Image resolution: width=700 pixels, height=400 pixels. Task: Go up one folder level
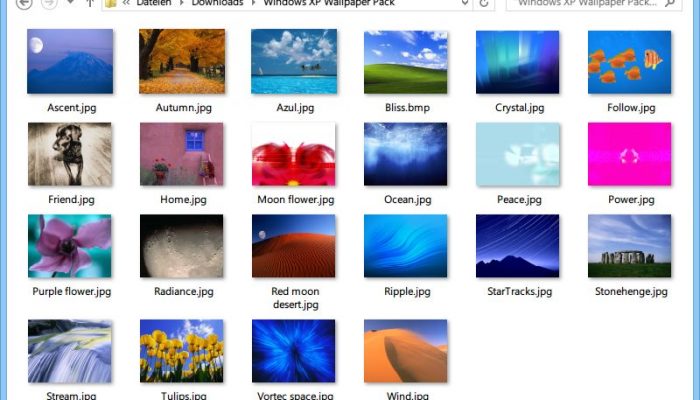coord(90,3)
